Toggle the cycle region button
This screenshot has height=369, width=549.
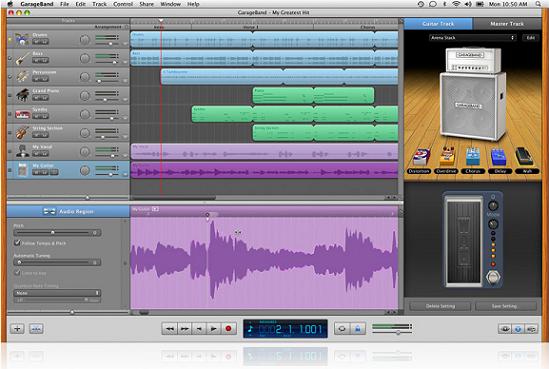[342, 329]
